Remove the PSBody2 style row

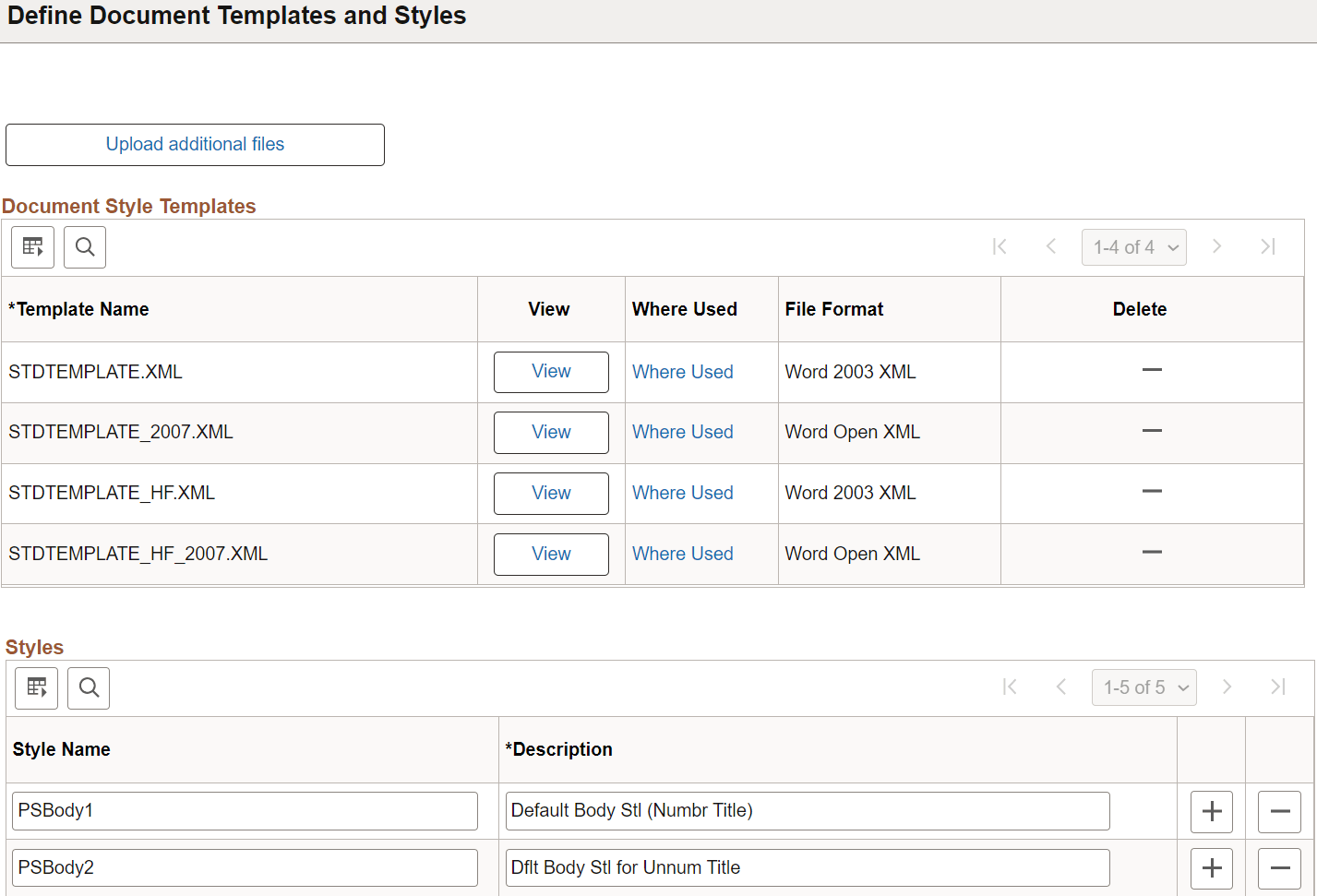click(1280, 867)
